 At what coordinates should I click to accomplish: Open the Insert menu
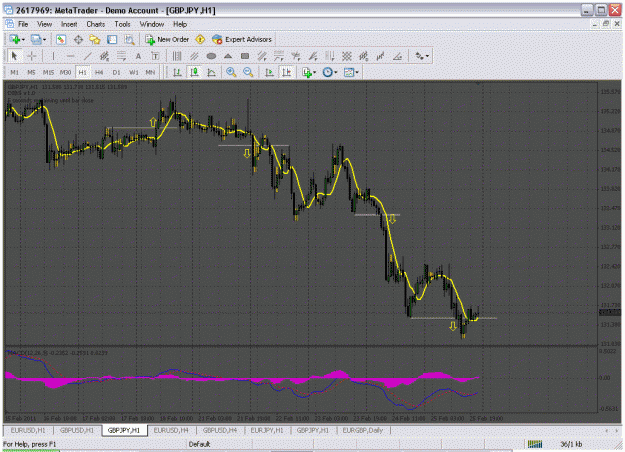point(69,24)
